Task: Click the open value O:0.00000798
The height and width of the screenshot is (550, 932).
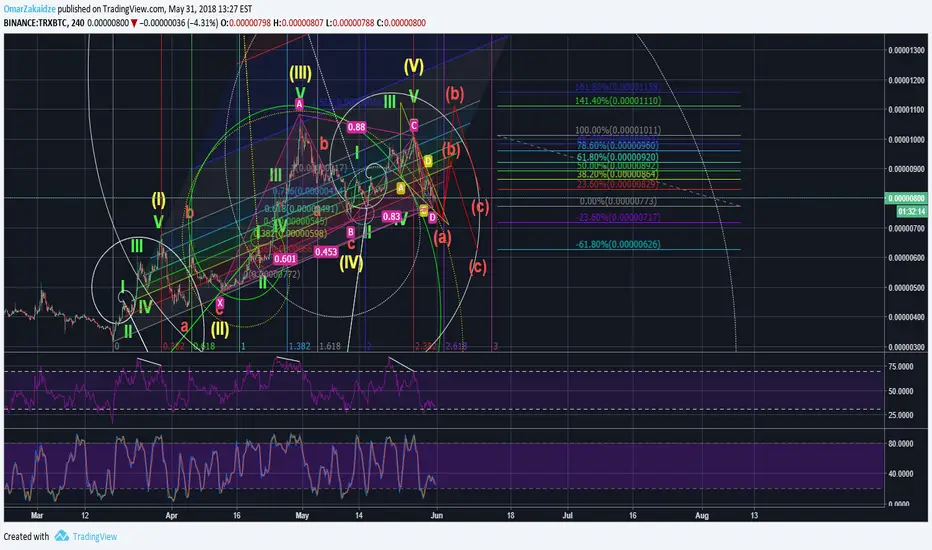Action: tap(245, 23)
